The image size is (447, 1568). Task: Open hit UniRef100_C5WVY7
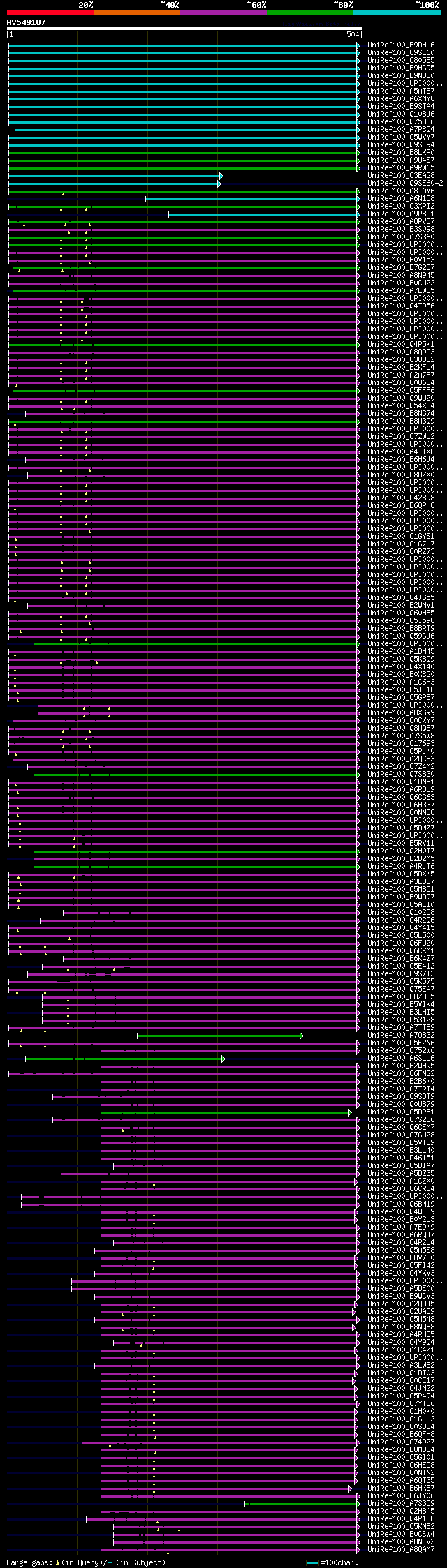click(401, 137)
